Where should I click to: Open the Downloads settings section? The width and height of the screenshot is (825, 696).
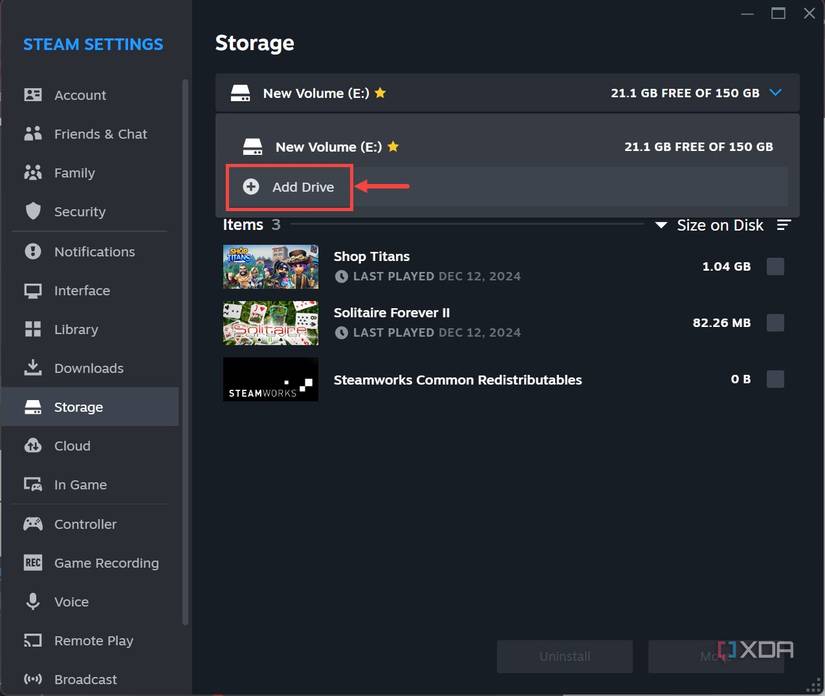pos(91,368)
